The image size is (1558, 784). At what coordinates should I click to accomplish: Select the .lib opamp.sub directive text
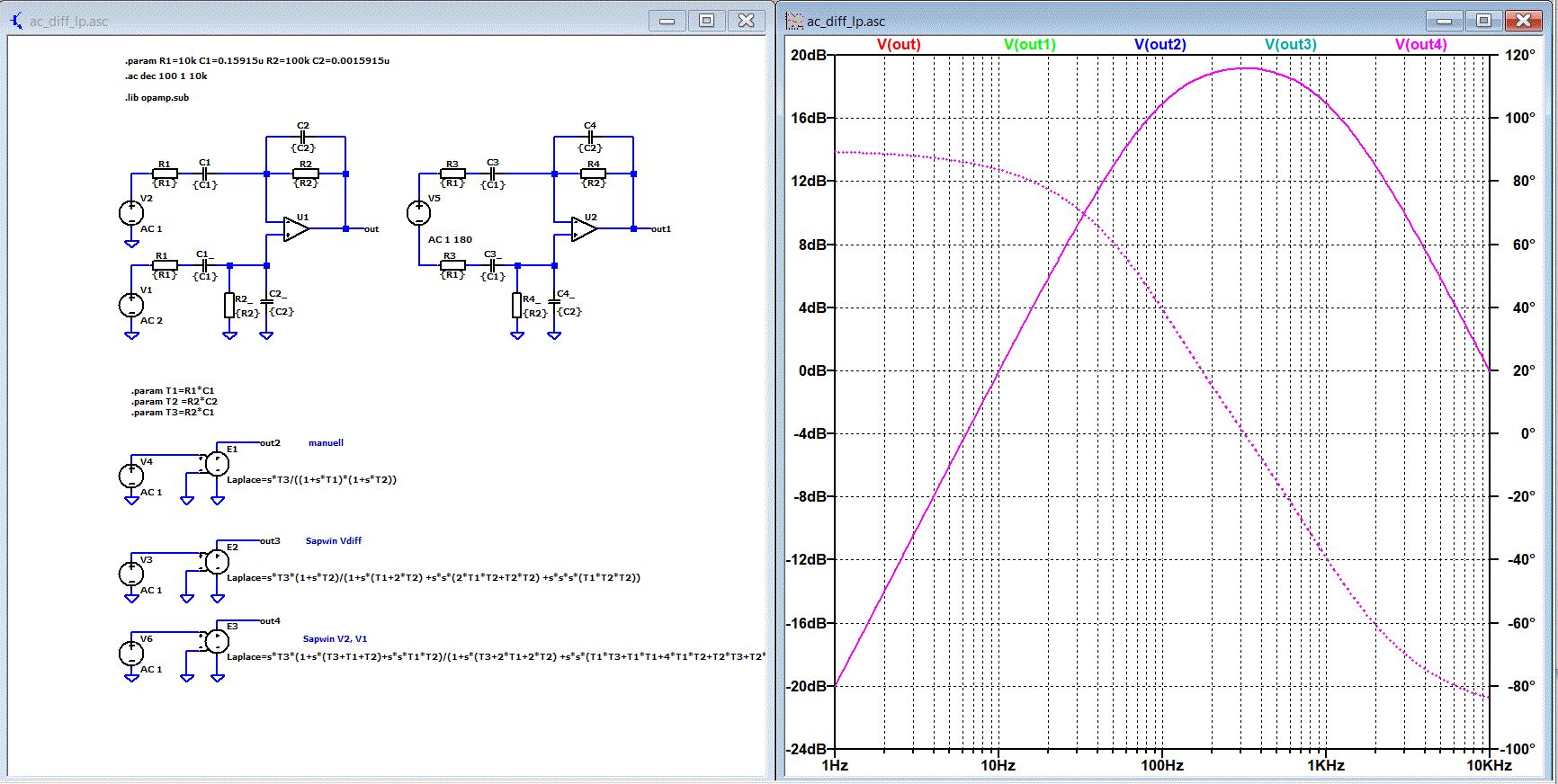coord(157,98)
